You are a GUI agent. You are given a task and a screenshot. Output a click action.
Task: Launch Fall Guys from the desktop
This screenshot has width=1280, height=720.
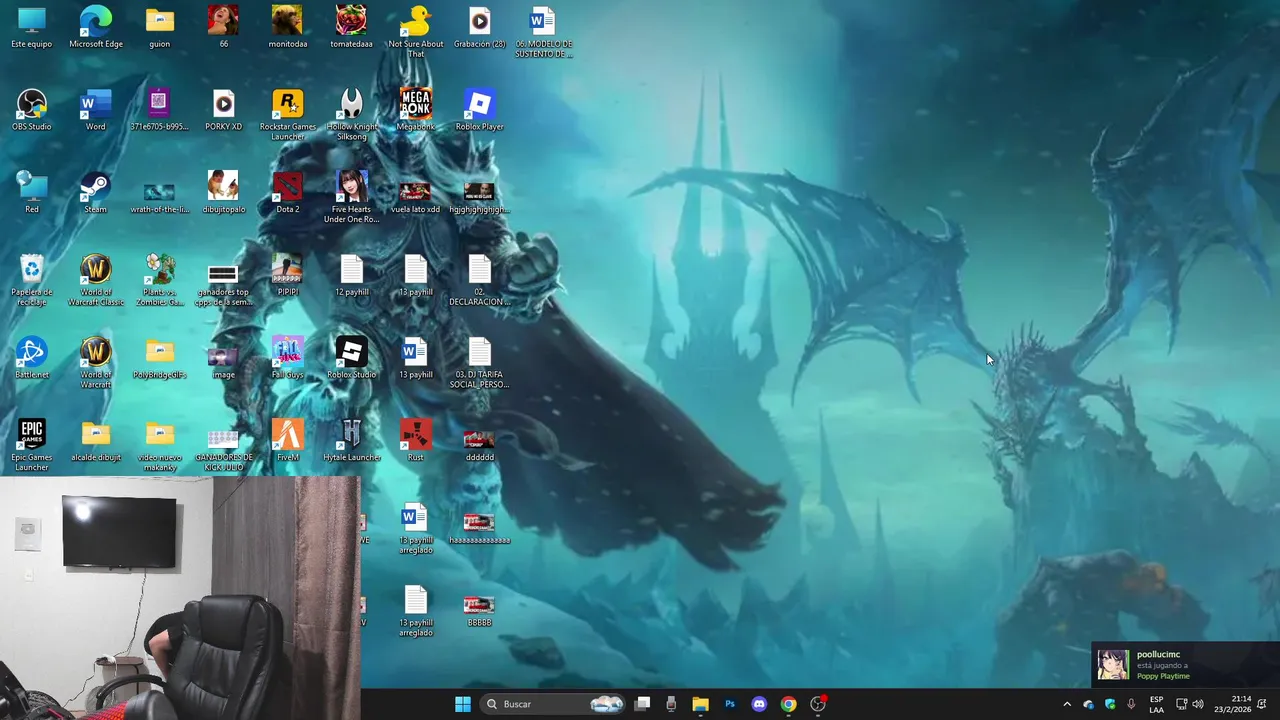[x=288, y=358]
